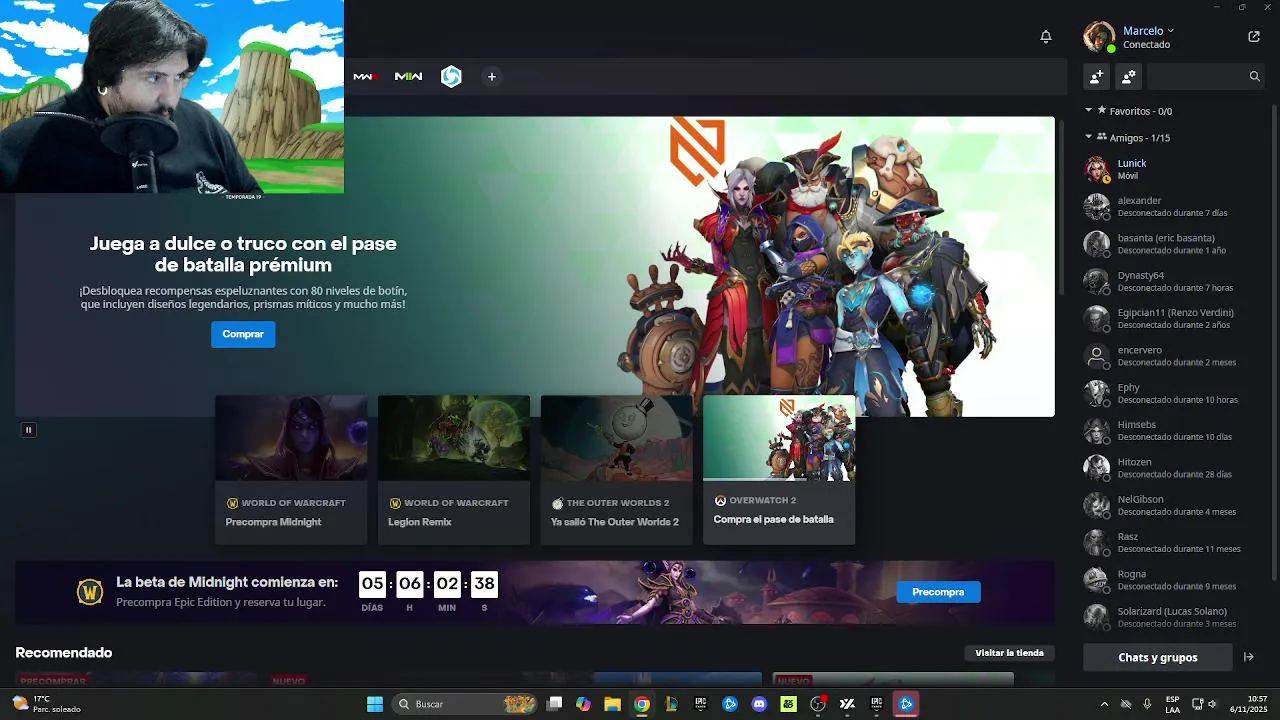Viewport: 1280px width, 720px height.
Task: Click the WoW logo on Midnight beta banner
Action: [90, 592]
